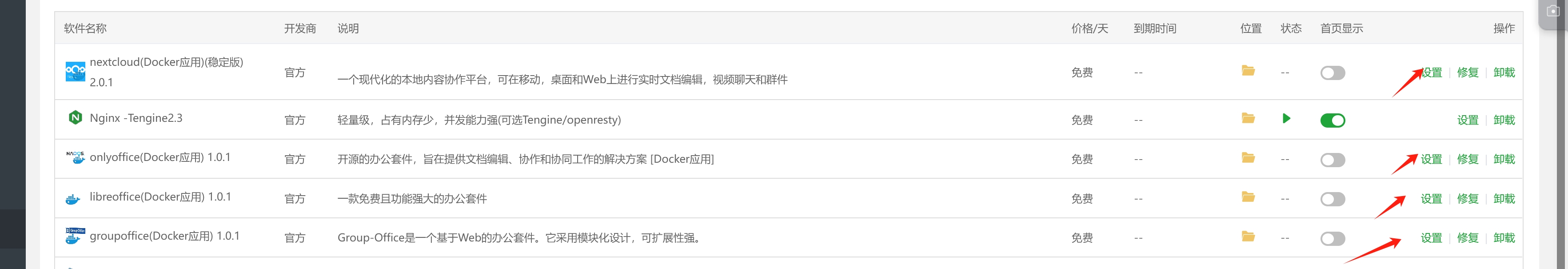Image resolution: width=1568 pixels, height=269 pixels.
Task: Enable homepage display for onlyoffice
Action: click(1333, 160)
